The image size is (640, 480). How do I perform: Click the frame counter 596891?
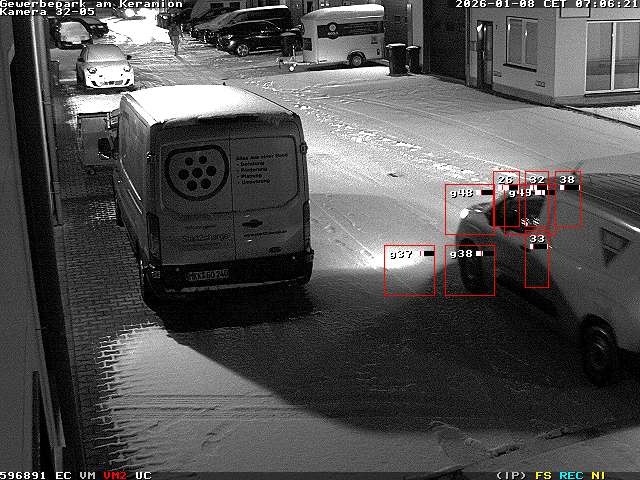click(x=23, y=475)
